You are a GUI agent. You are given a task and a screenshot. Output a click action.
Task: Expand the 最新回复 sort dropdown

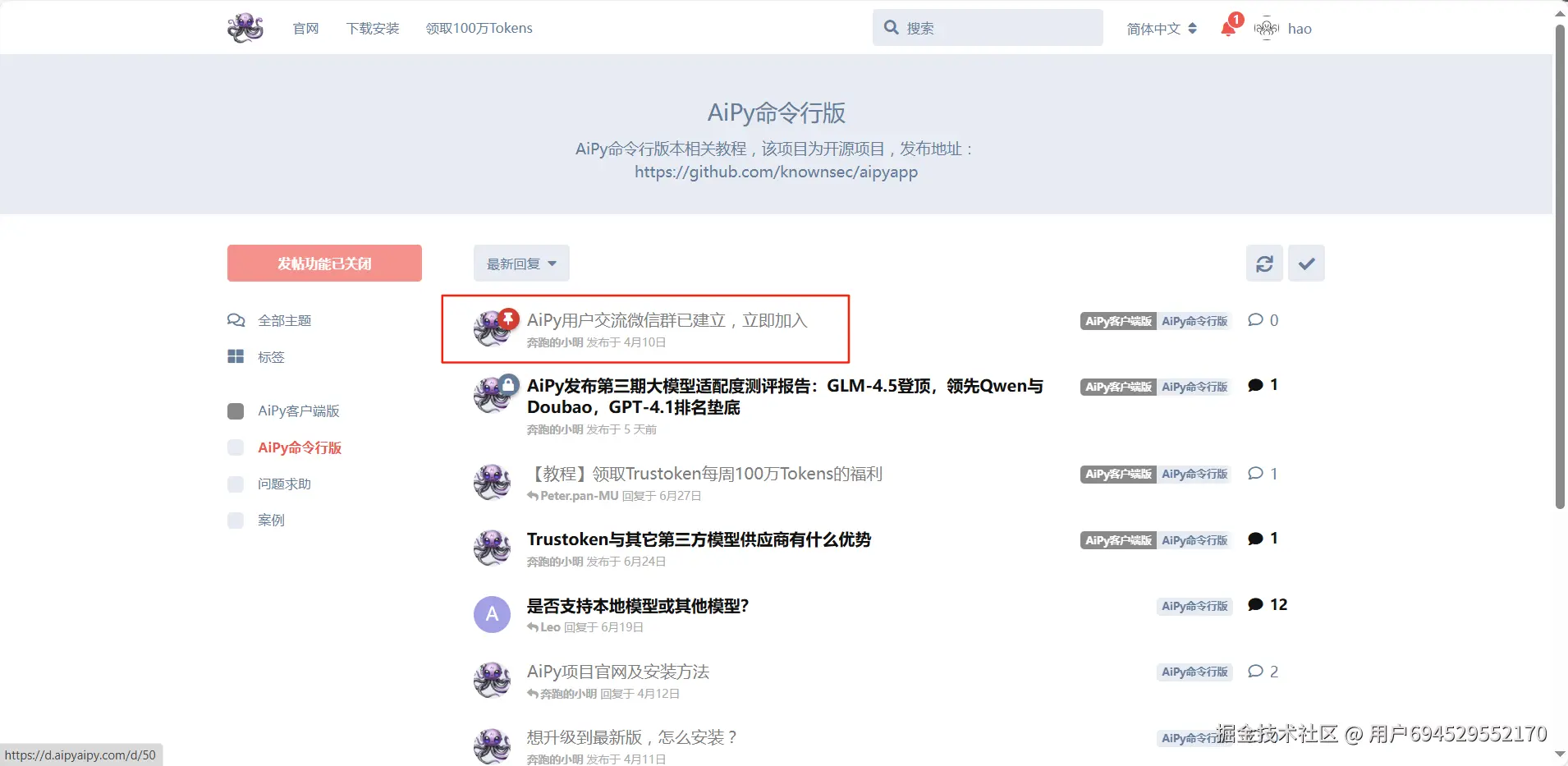point(521,264)
